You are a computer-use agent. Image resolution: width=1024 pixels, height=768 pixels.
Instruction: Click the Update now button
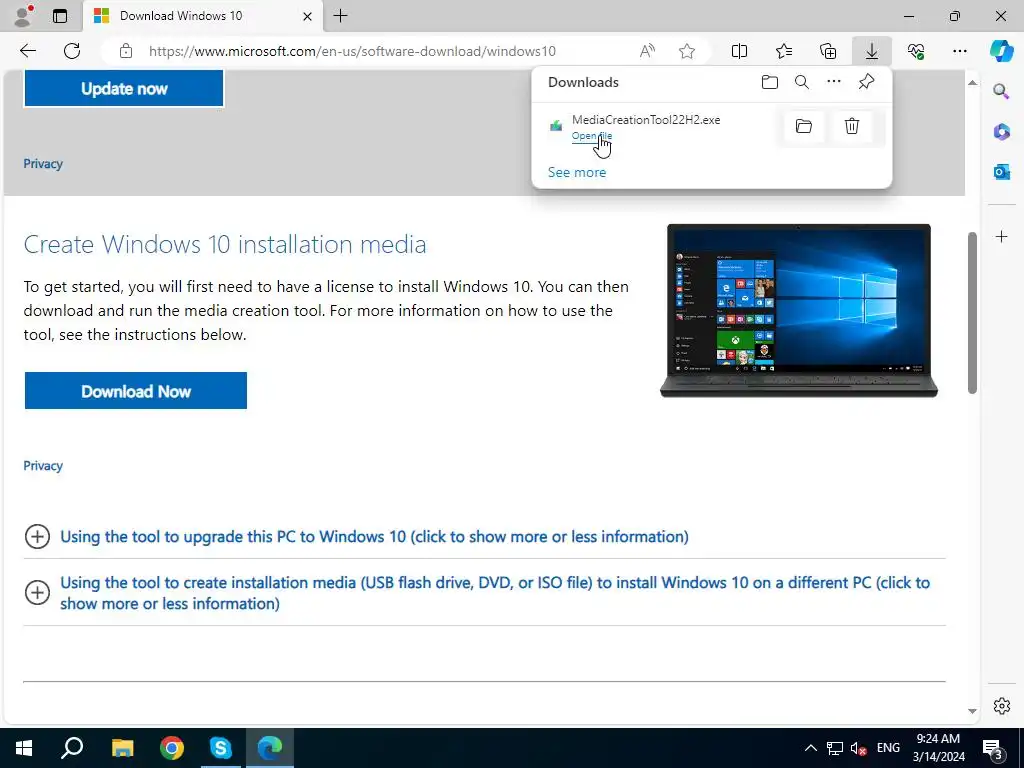(x=124, y=89)
